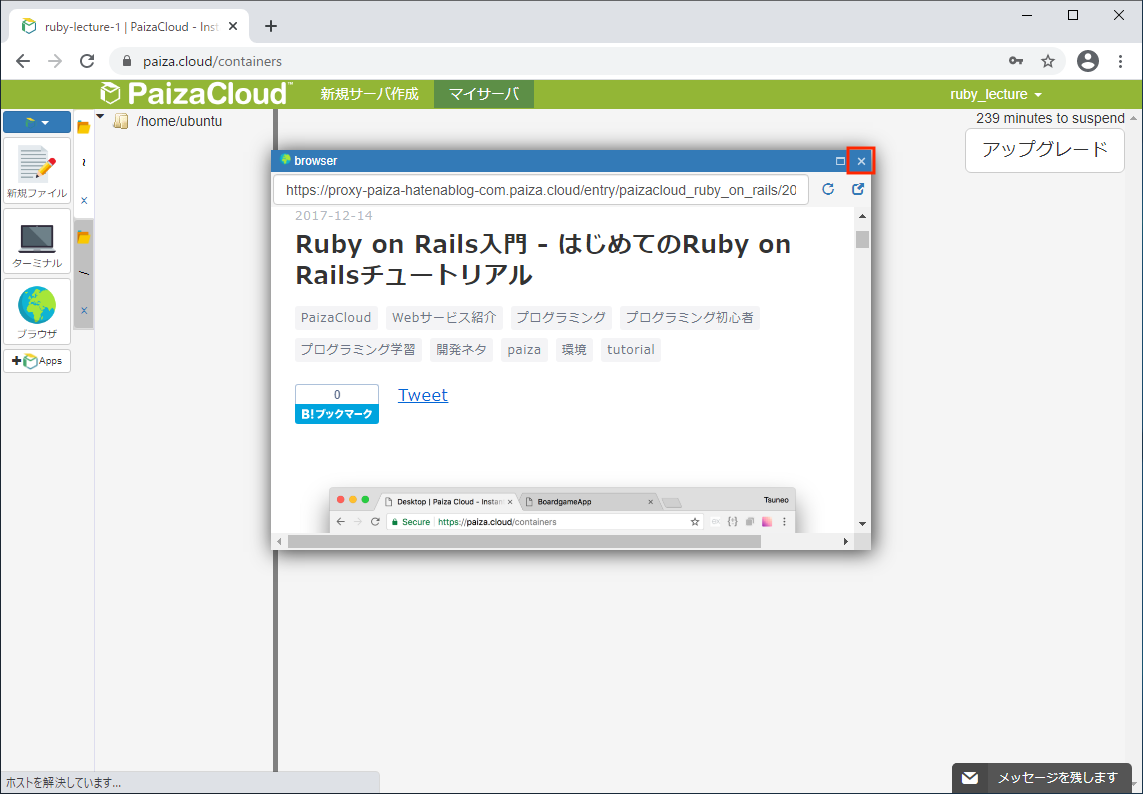This screenshot has width=1143, height=794.
Task: Open the プログラミング学習 tag
Action: pos(358,349)
